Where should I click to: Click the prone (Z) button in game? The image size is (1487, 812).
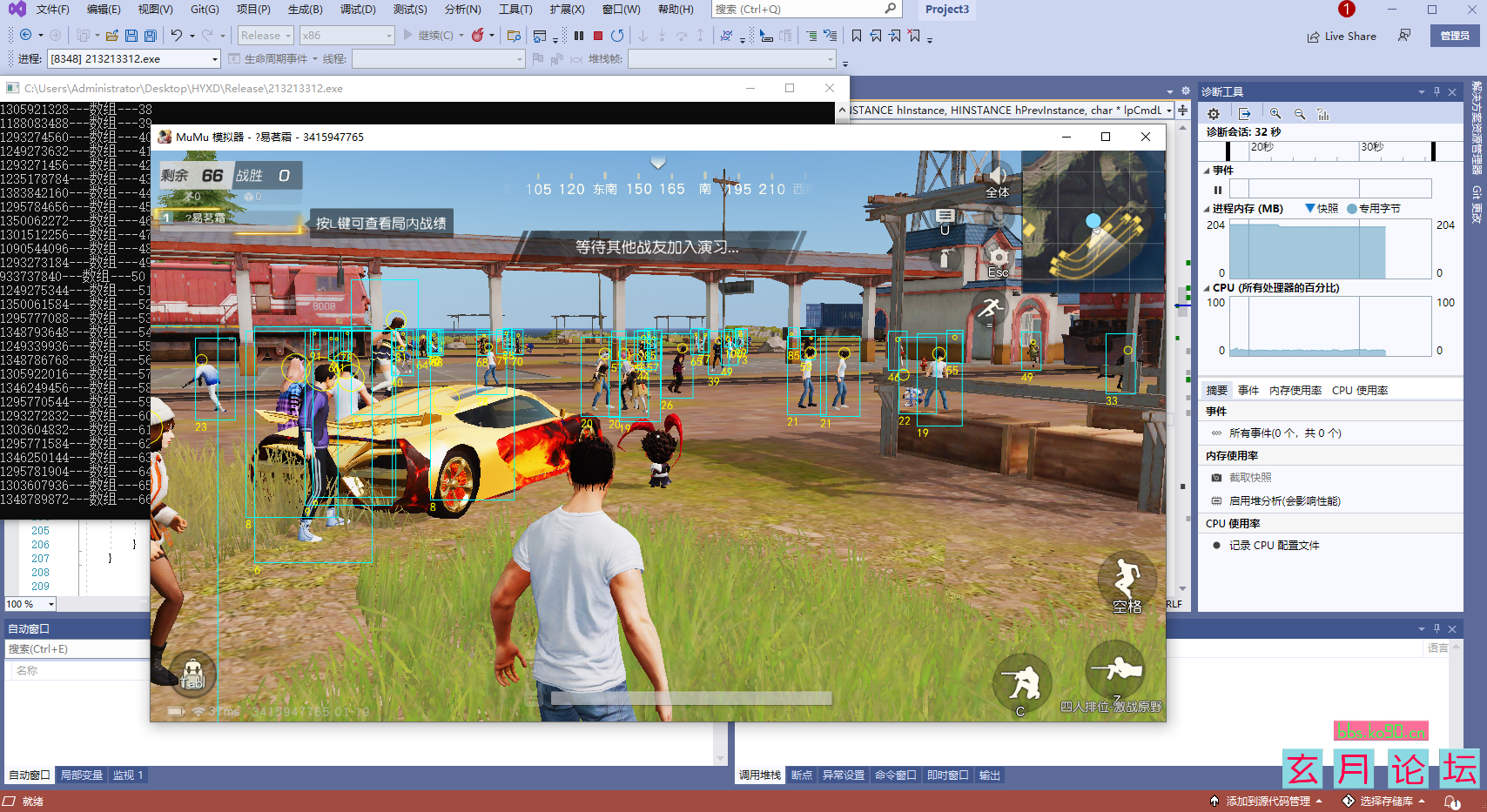click(x=1115, y=669)
